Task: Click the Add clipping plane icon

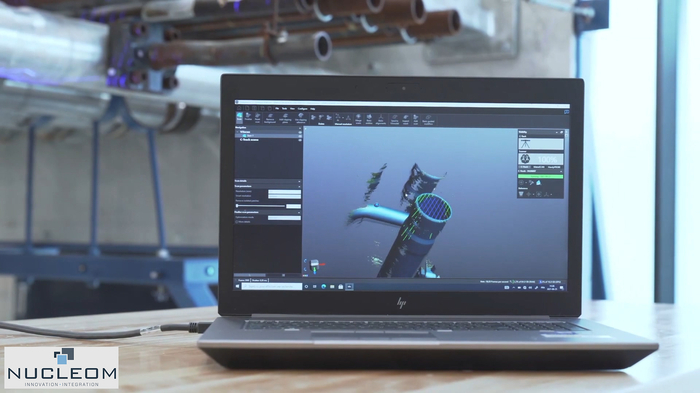Action: click(x=285, y=118)
